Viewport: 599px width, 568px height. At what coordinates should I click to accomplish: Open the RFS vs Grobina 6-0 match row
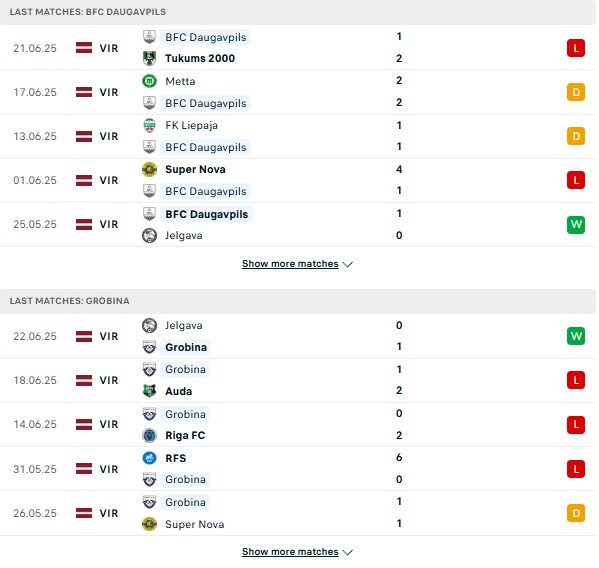tap(298, 469)
